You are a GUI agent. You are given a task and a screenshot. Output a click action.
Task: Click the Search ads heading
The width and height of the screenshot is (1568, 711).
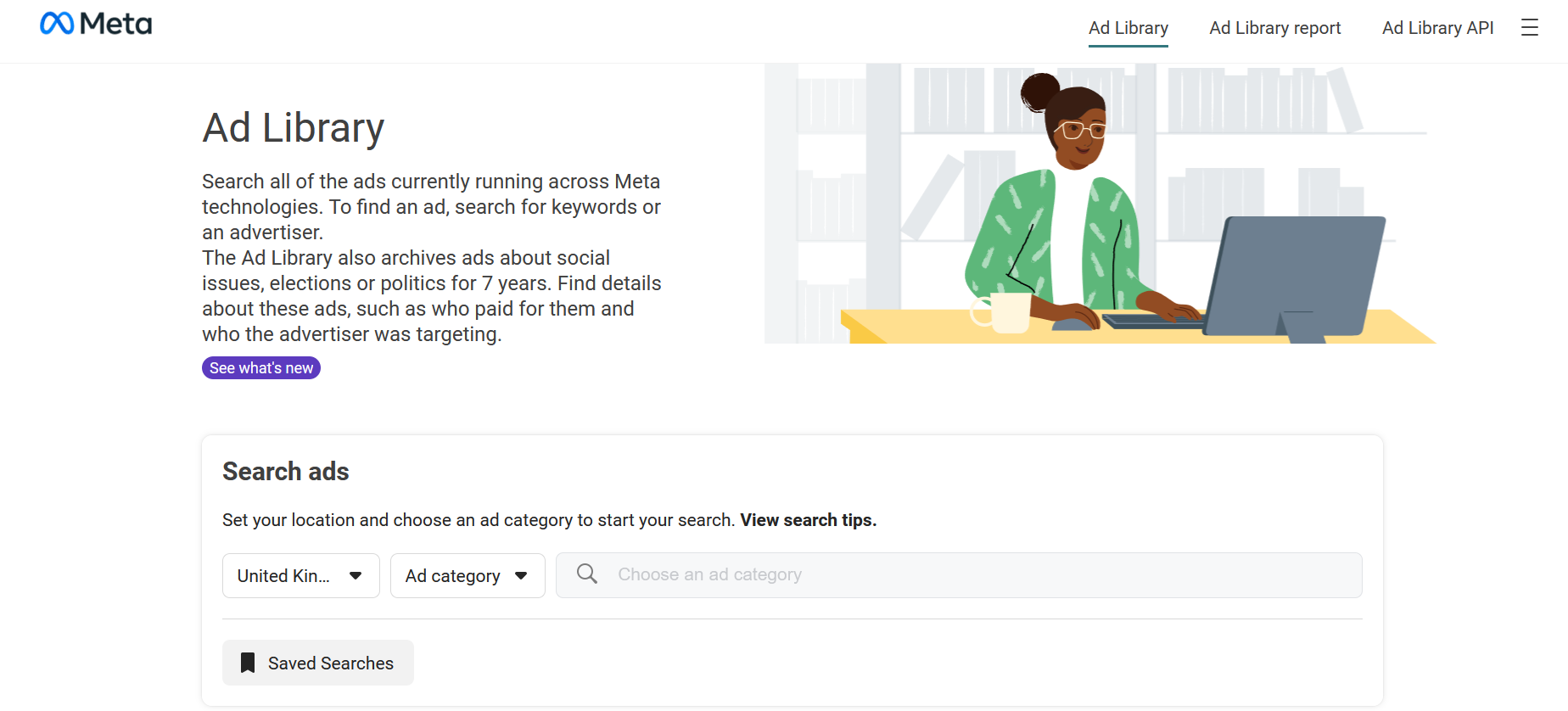pyautogui.click(x=286, y=471)
